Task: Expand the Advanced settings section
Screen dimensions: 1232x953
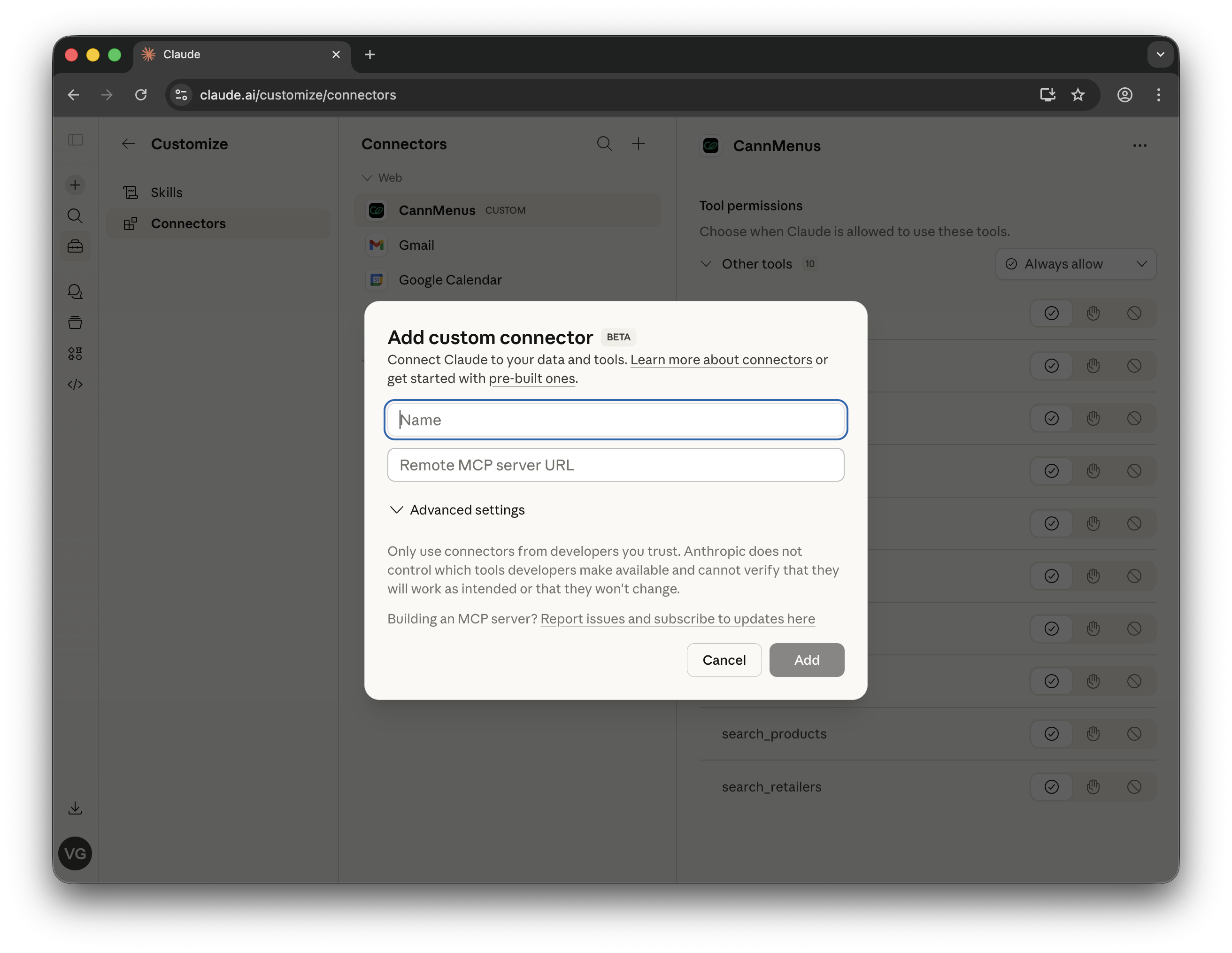Action: click(x=456, y=510)
